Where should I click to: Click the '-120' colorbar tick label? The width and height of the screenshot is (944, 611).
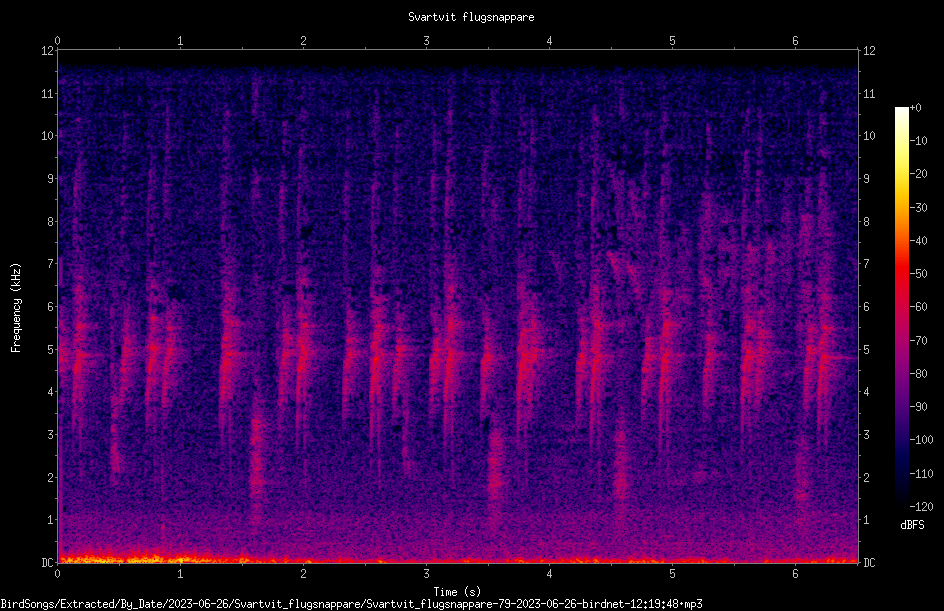pos(921,507)
